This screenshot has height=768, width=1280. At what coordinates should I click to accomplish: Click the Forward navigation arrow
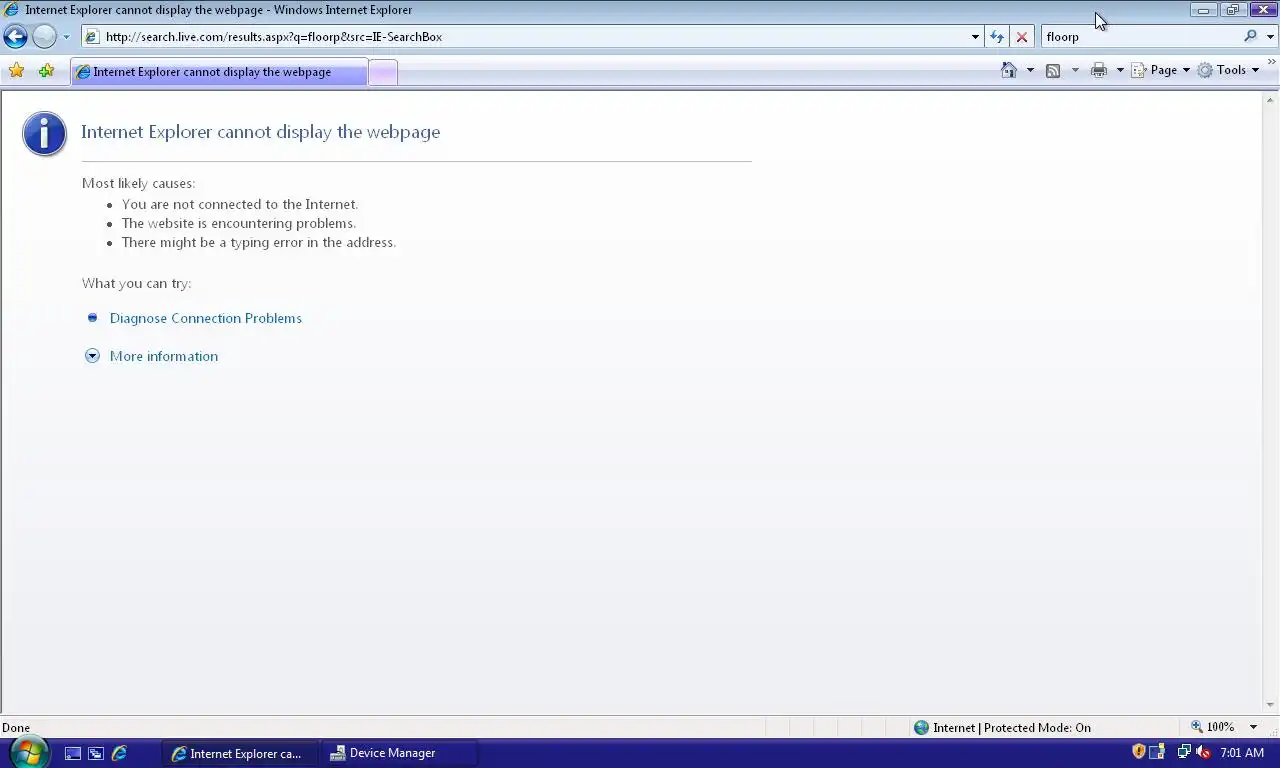pyautogui.click(x=44, y=37)
